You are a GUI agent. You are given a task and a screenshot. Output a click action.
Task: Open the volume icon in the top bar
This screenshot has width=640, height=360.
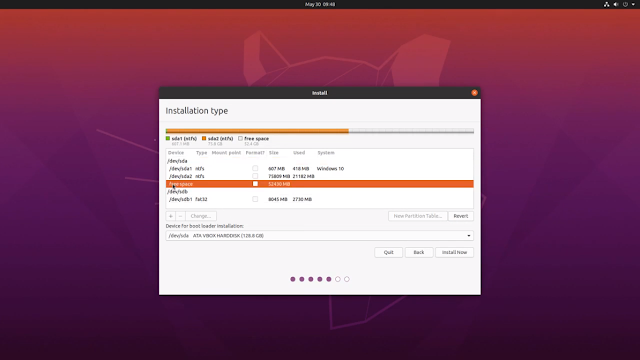point(616,4)
